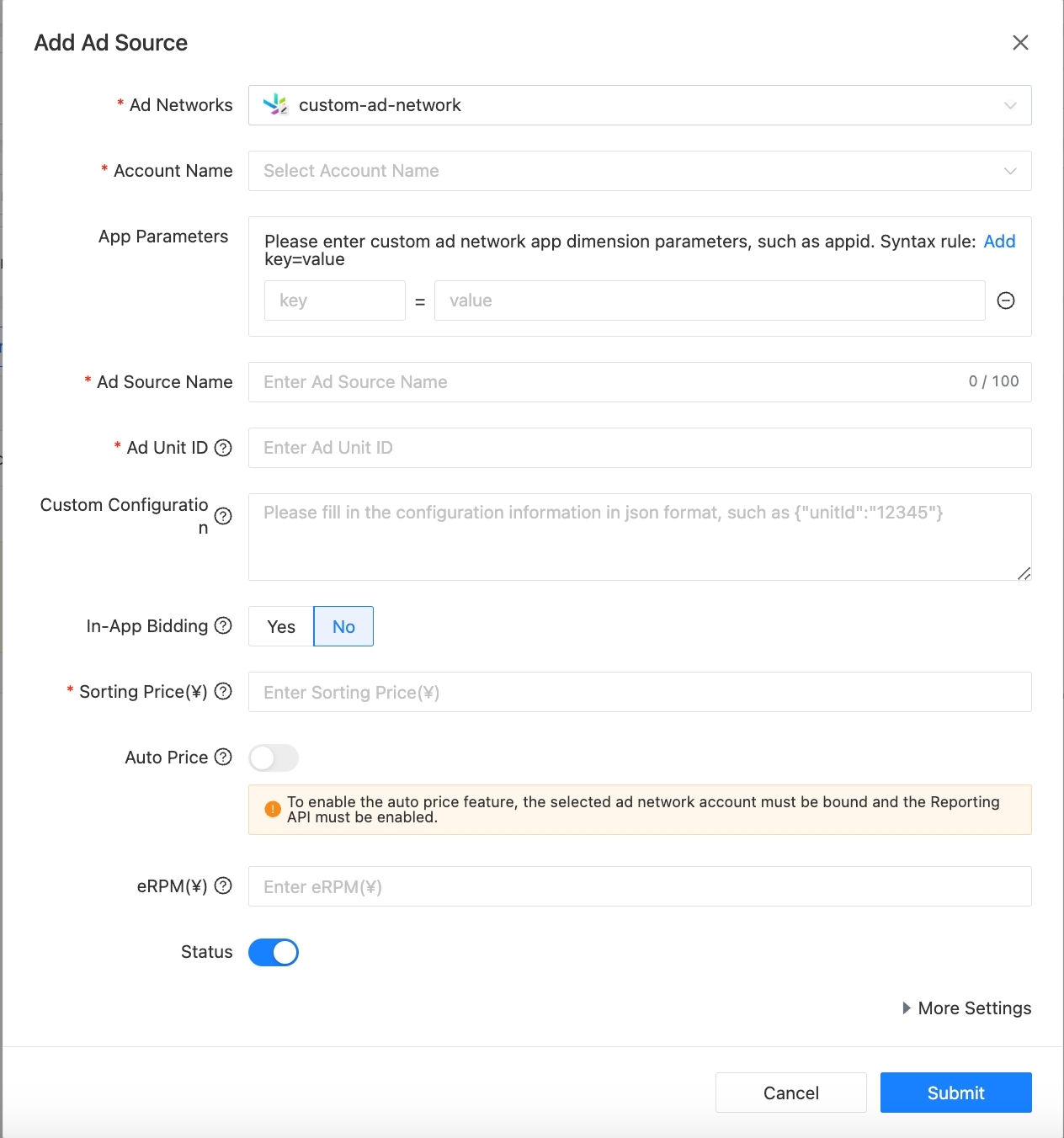Click the help icon beside Ad Unit ID
This screenshot has width=1064, height=1138.
[223, 448]
